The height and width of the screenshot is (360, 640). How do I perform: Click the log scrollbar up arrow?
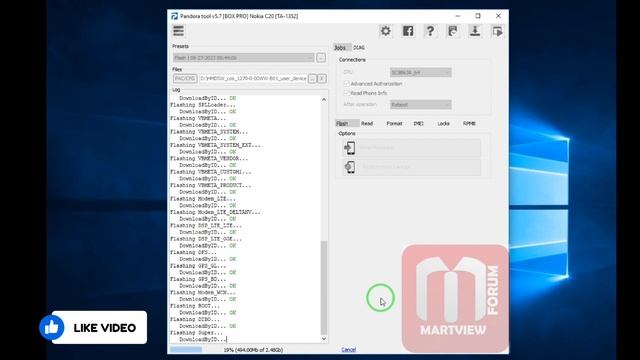tap(324, 99)
